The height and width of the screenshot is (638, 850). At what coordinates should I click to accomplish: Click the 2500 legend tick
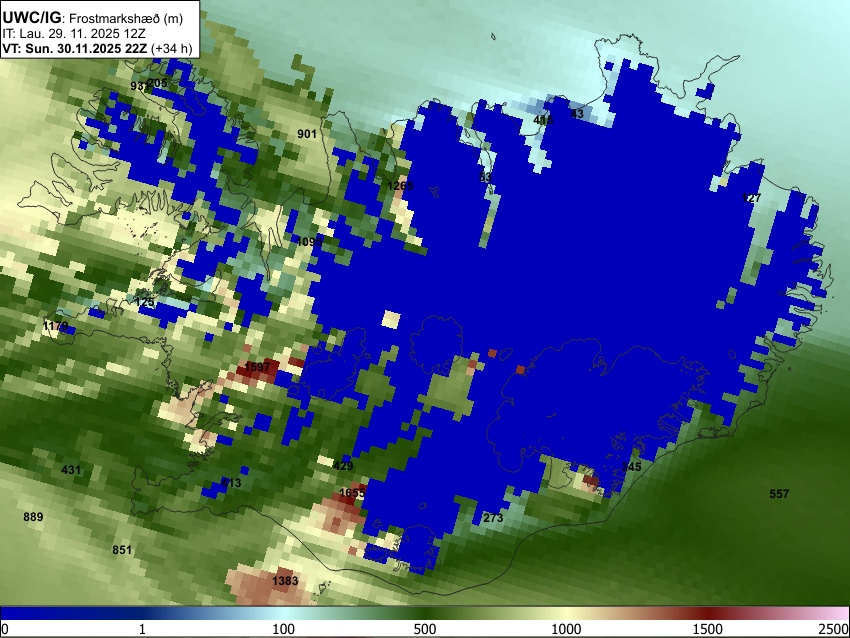(835, 629)
